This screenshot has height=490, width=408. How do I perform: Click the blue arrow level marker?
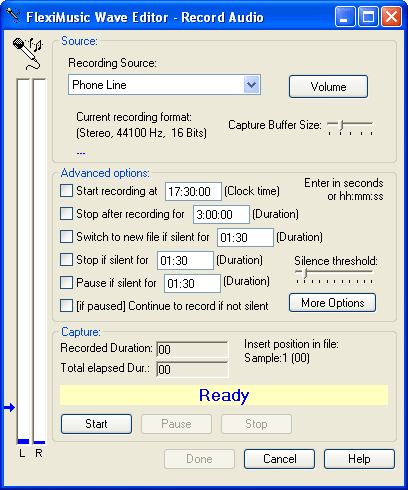(10, 407)
